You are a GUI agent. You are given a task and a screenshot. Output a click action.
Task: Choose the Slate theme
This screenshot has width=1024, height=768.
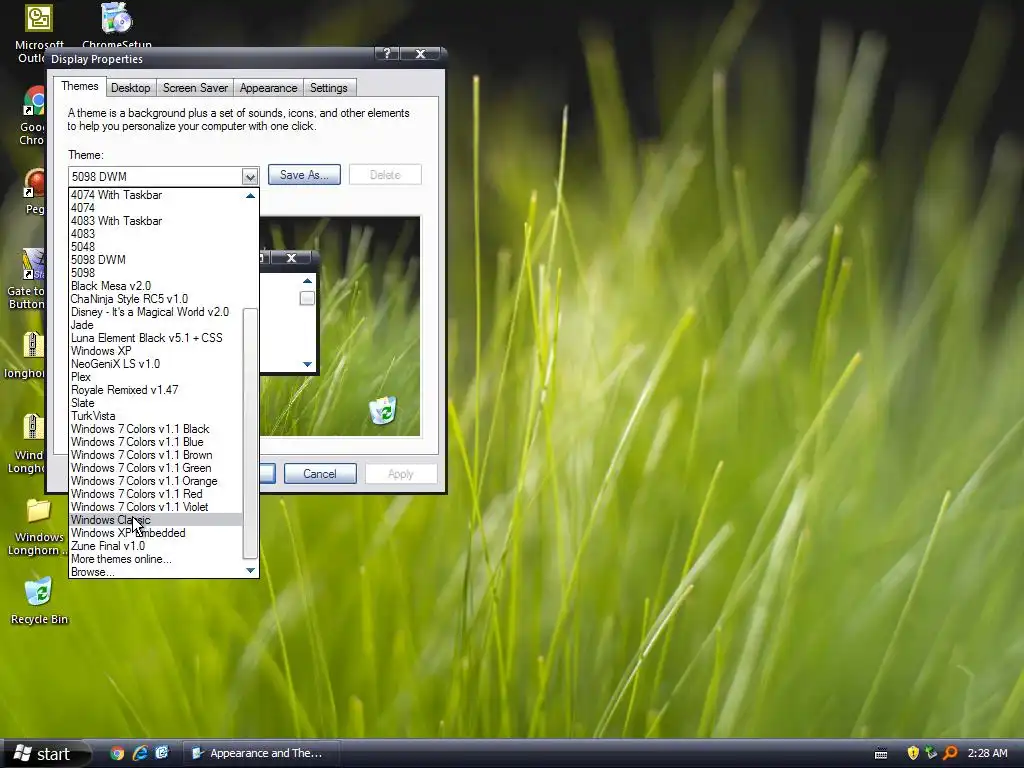click(x=155, y=403)
